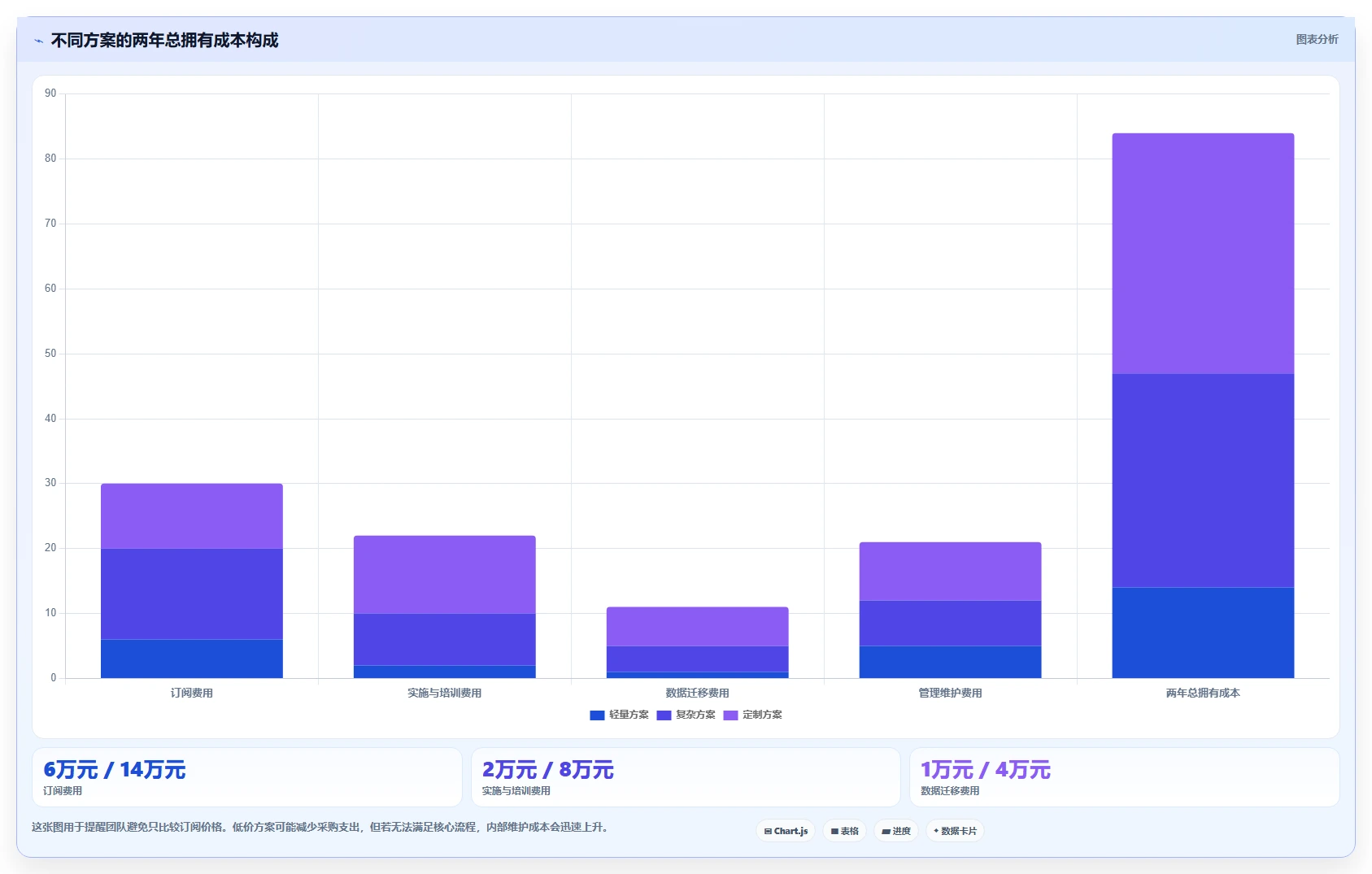This screenshot has height=874, width=1372.
Task: Select the 复杂方案 segment of the 订阅费用 bar
Action: [x=192, y=594]
